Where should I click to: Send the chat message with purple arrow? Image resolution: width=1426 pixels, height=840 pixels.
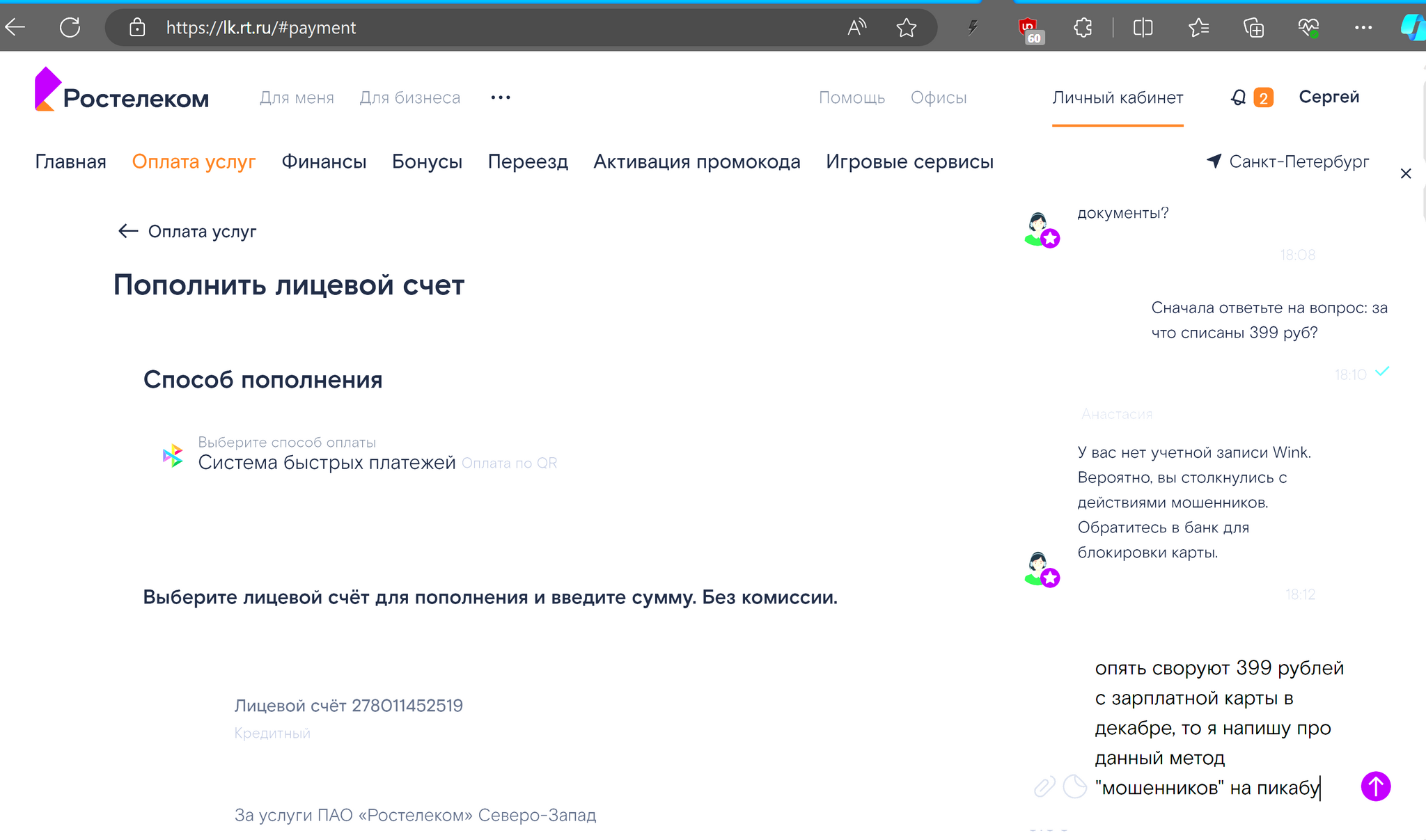[x=1376, y=786]
